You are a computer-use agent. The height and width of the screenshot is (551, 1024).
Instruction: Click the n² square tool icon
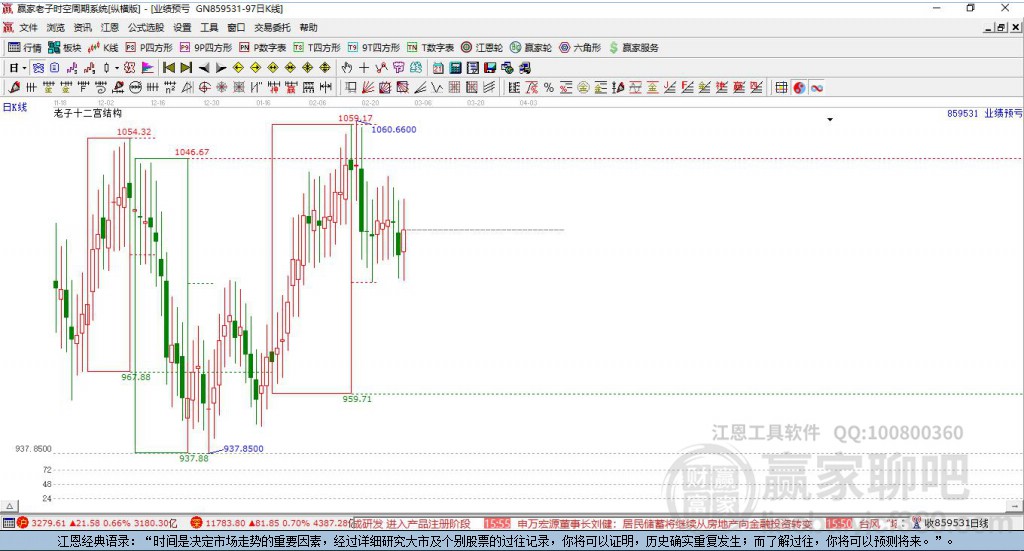tap(169, 87)
